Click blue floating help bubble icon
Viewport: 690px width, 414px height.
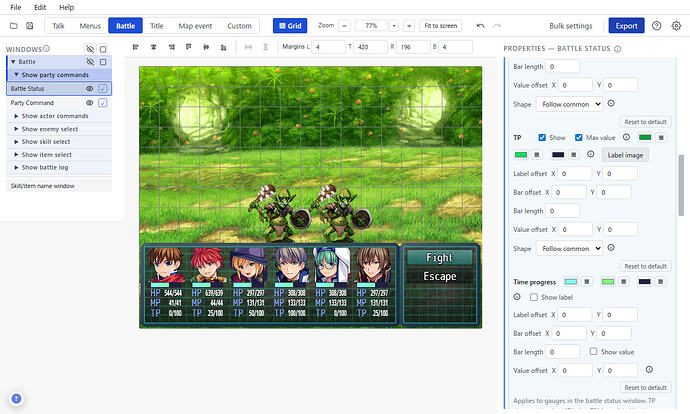[x=16, y=399]
